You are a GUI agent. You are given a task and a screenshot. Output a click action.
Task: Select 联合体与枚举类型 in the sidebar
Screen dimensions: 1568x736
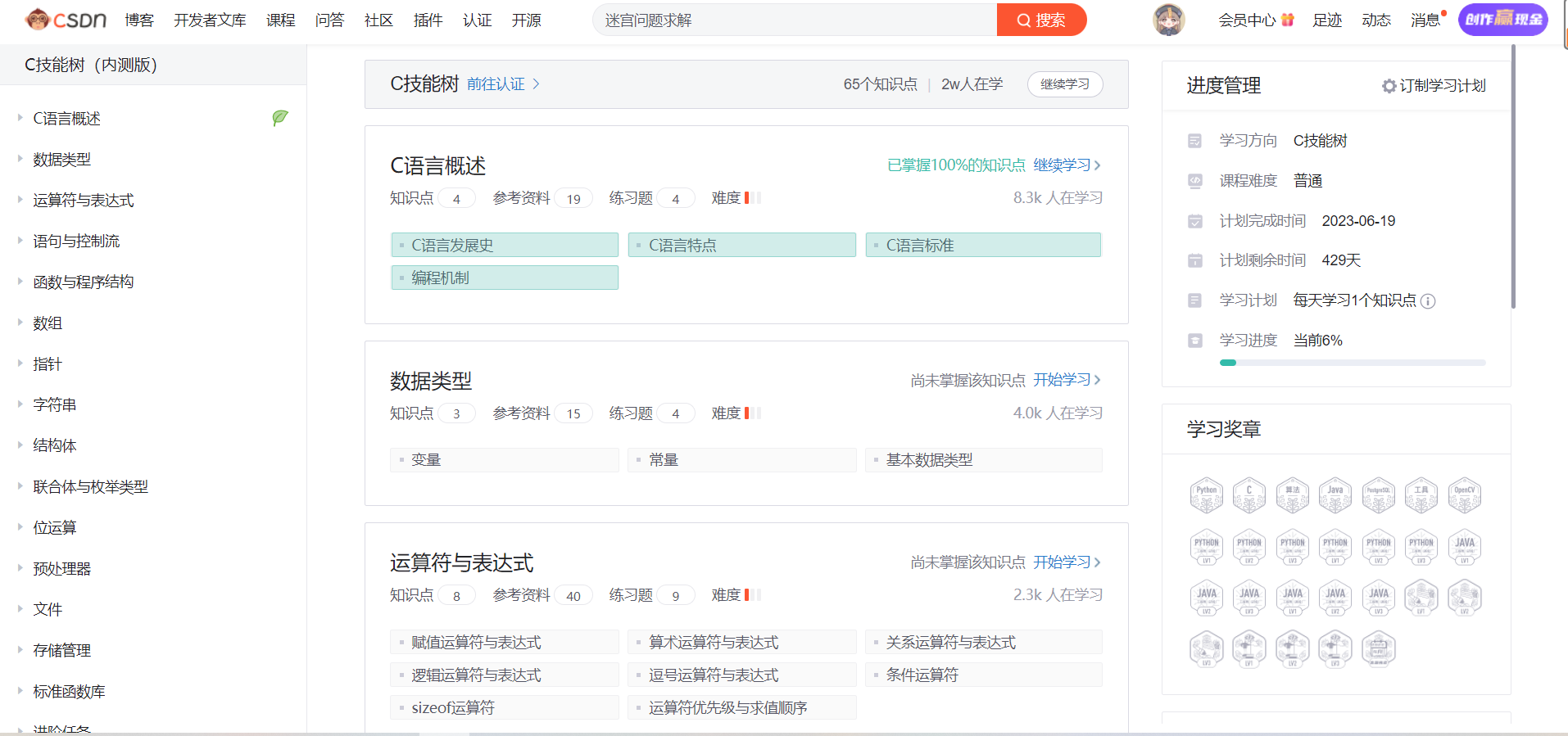(x=90, y=486)
